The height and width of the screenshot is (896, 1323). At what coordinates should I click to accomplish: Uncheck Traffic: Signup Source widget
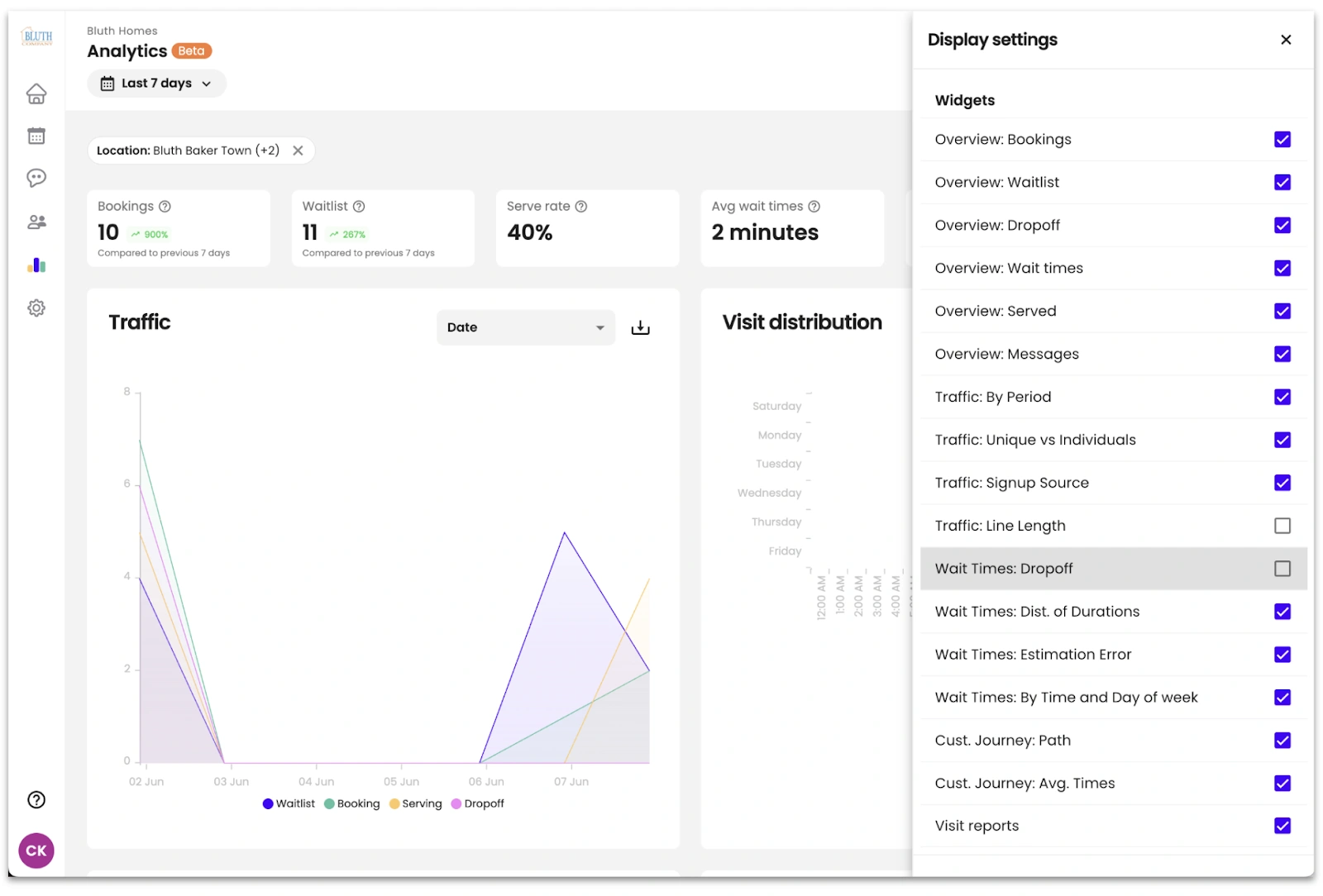[x=1282, y=483]
